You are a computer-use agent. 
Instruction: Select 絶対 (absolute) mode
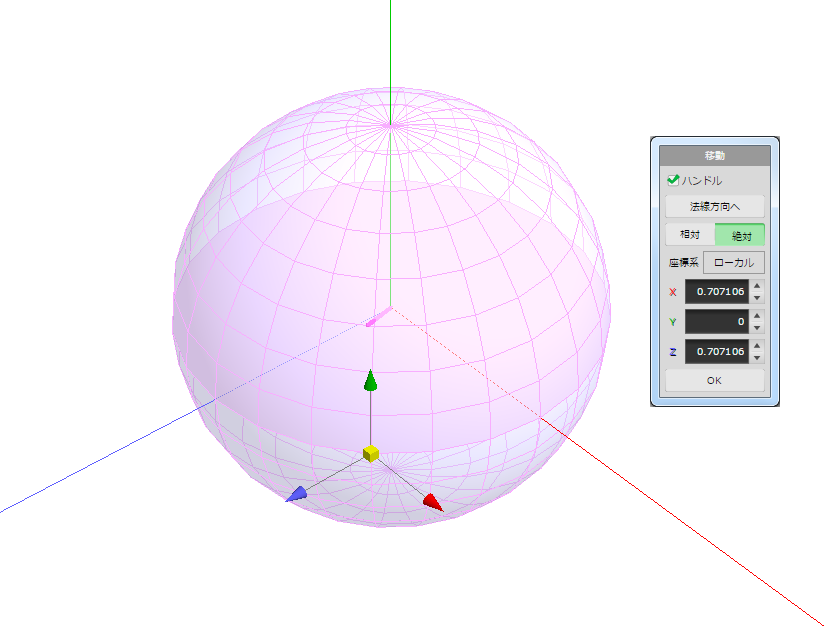click(x=741, y=235)
